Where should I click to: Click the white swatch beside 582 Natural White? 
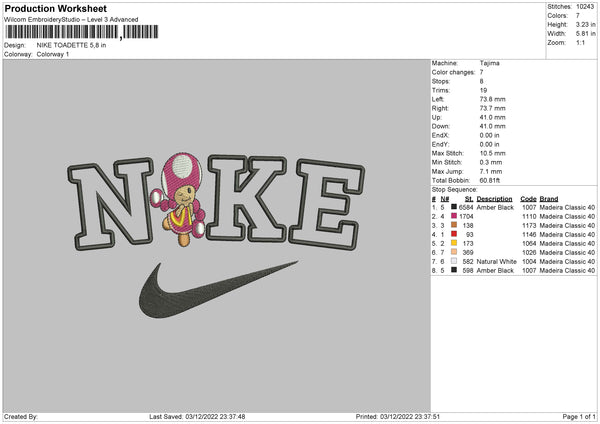[454, 261]
